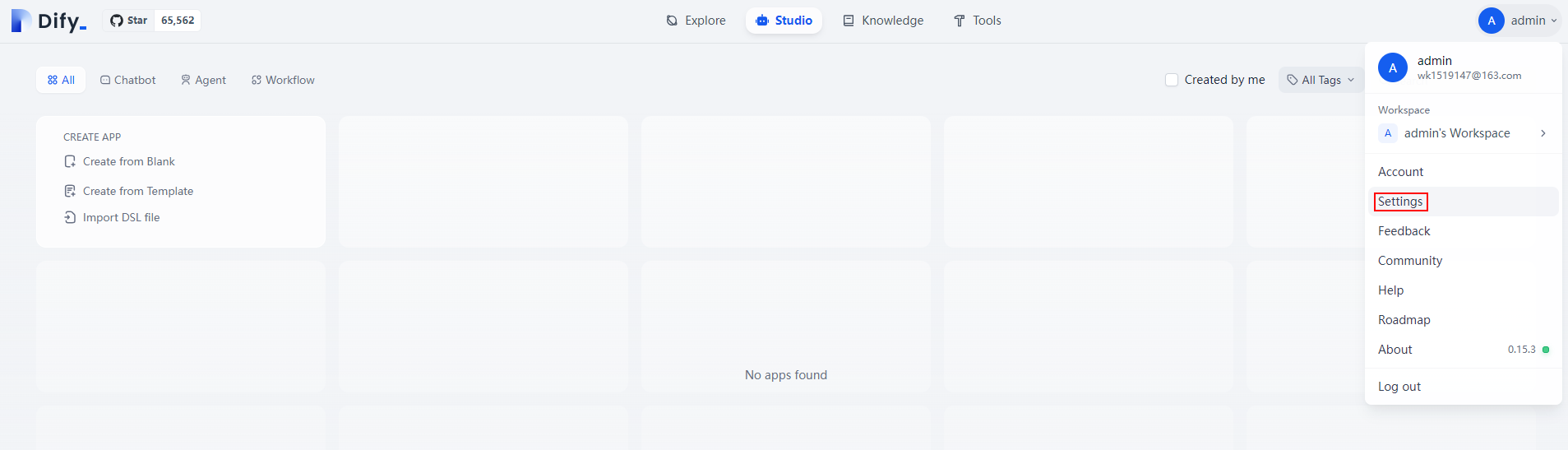The width and height of the screenshot is (1568, 450).
Task: Open Roadmap from the user menu
Action: (1464, 320)
